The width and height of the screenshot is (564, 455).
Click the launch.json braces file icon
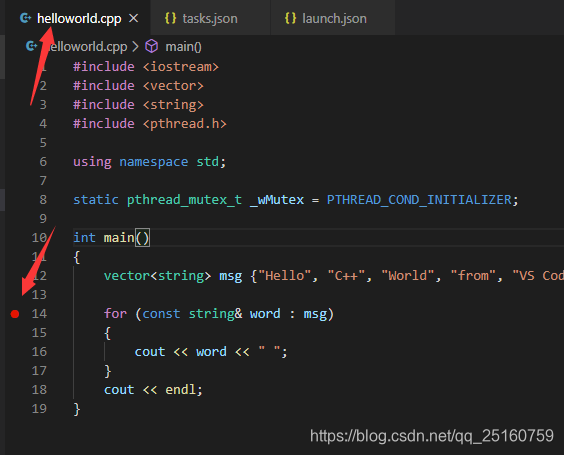[290, 18]
